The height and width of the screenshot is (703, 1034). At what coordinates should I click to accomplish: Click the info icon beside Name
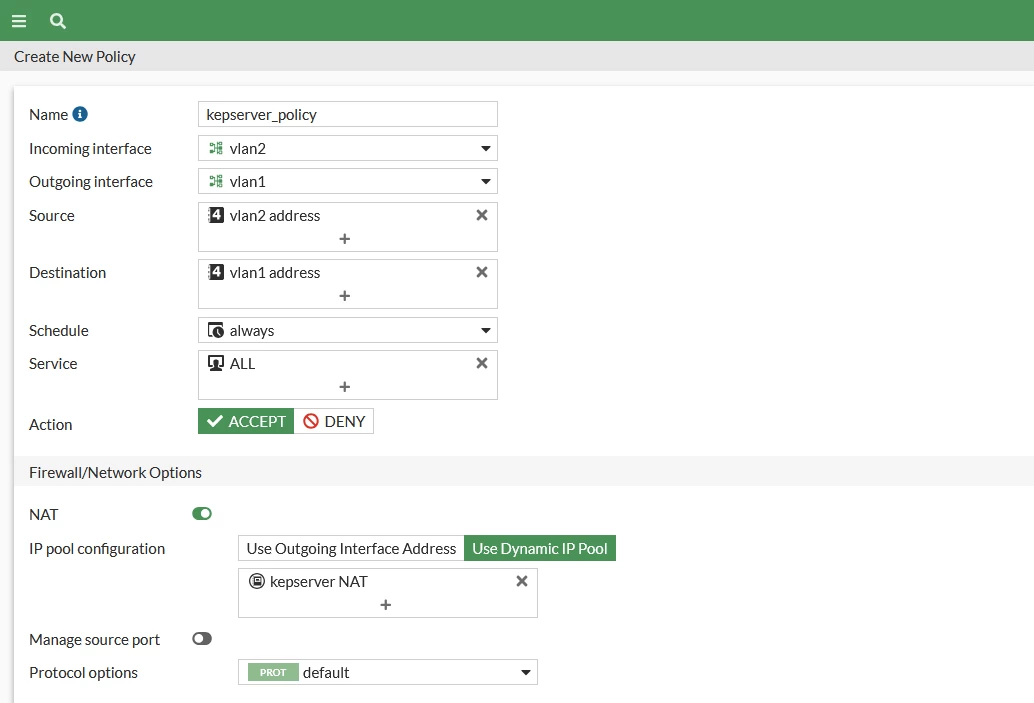[80, 114]
